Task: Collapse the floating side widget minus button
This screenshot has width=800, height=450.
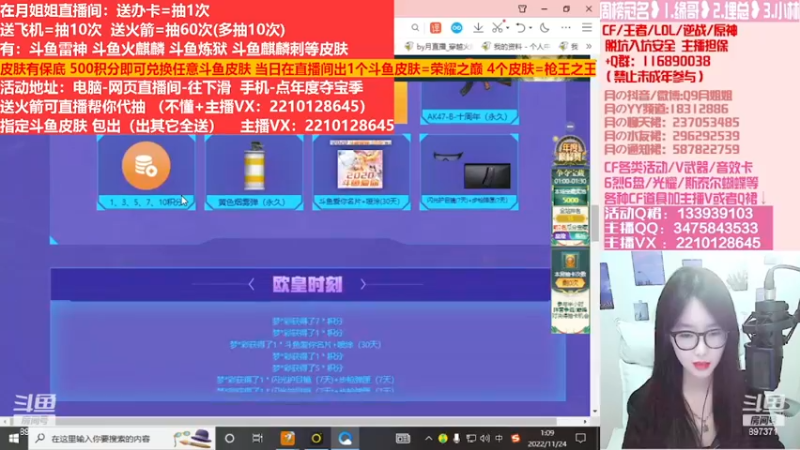Action: pos(570,127)
